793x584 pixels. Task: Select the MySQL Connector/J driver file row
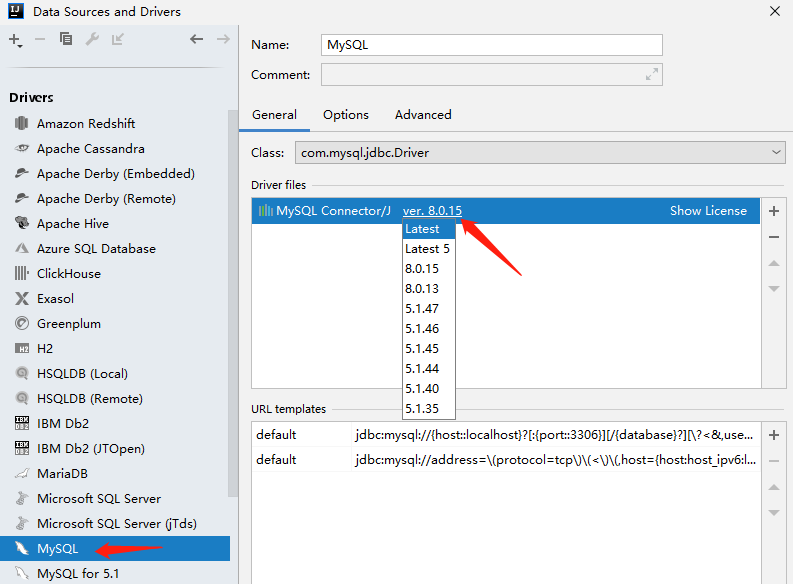(506, 211)
